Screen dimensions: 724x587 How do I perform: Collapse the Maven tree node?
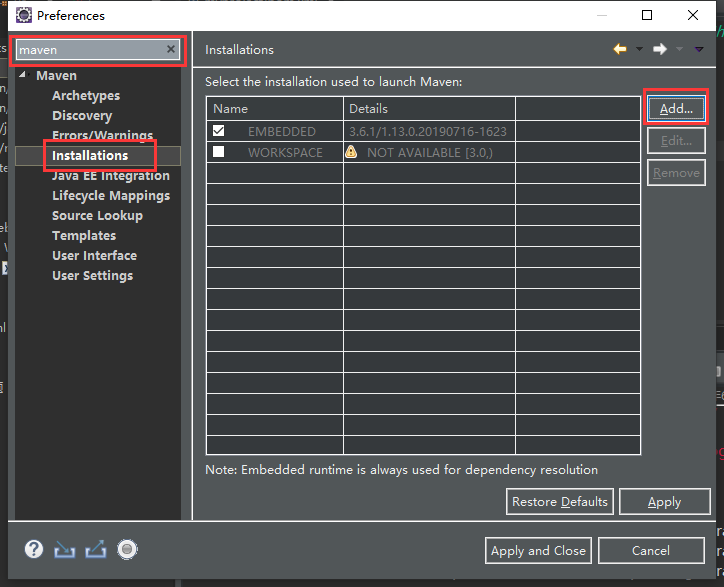point(23,75)
